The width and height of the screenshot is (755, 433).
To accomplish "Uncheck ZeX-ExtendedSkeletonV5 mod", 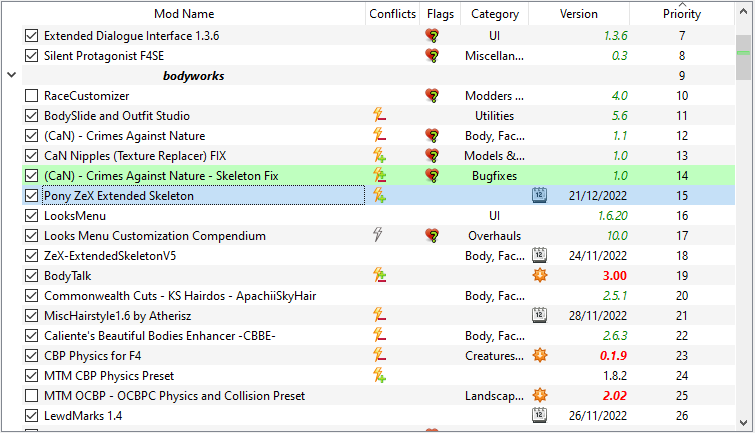I will [x=31, y=256].
